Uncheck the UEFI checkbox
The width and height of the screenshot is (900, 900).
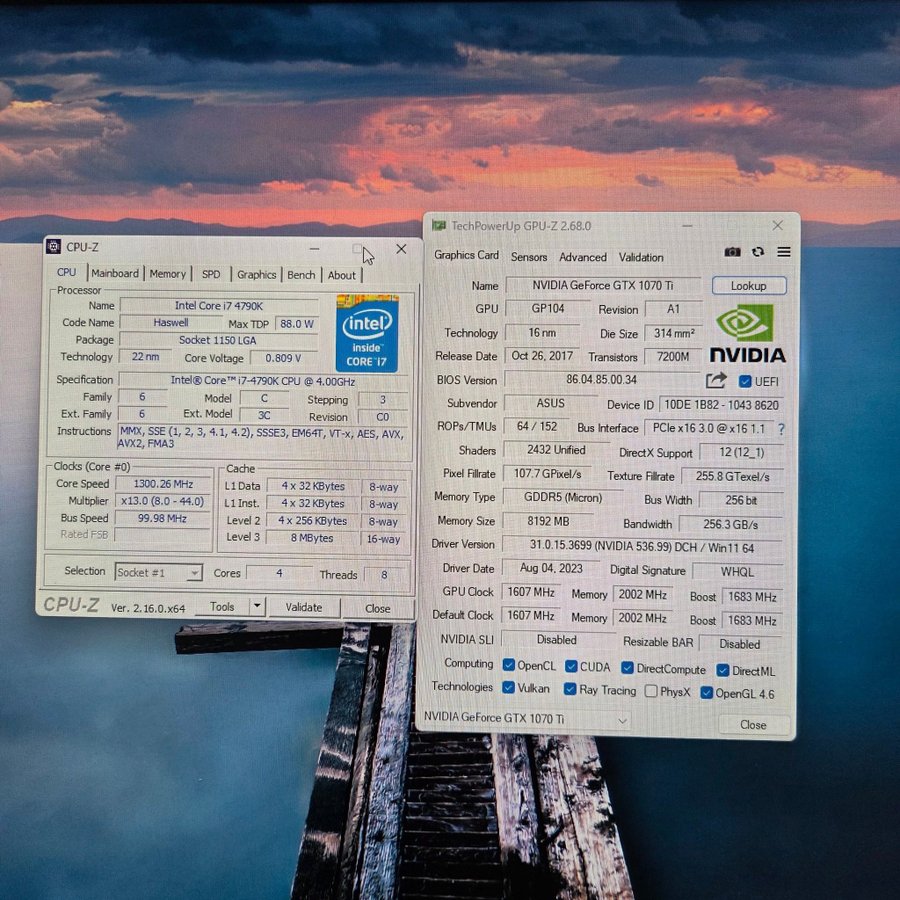tap(744, 382)
